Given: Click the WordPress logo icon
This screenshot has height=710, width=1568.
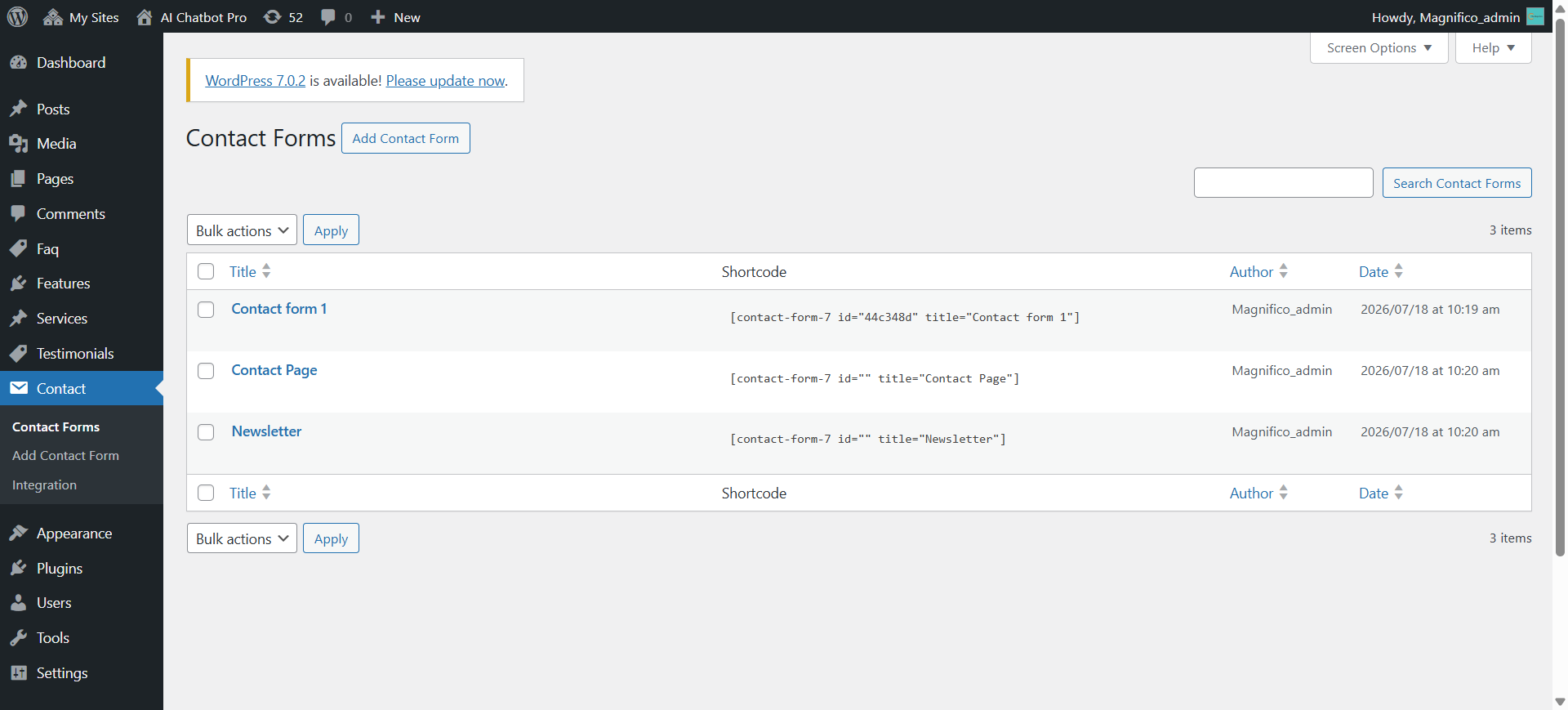Looking at the screenshot, I should [x=17, y=16].
